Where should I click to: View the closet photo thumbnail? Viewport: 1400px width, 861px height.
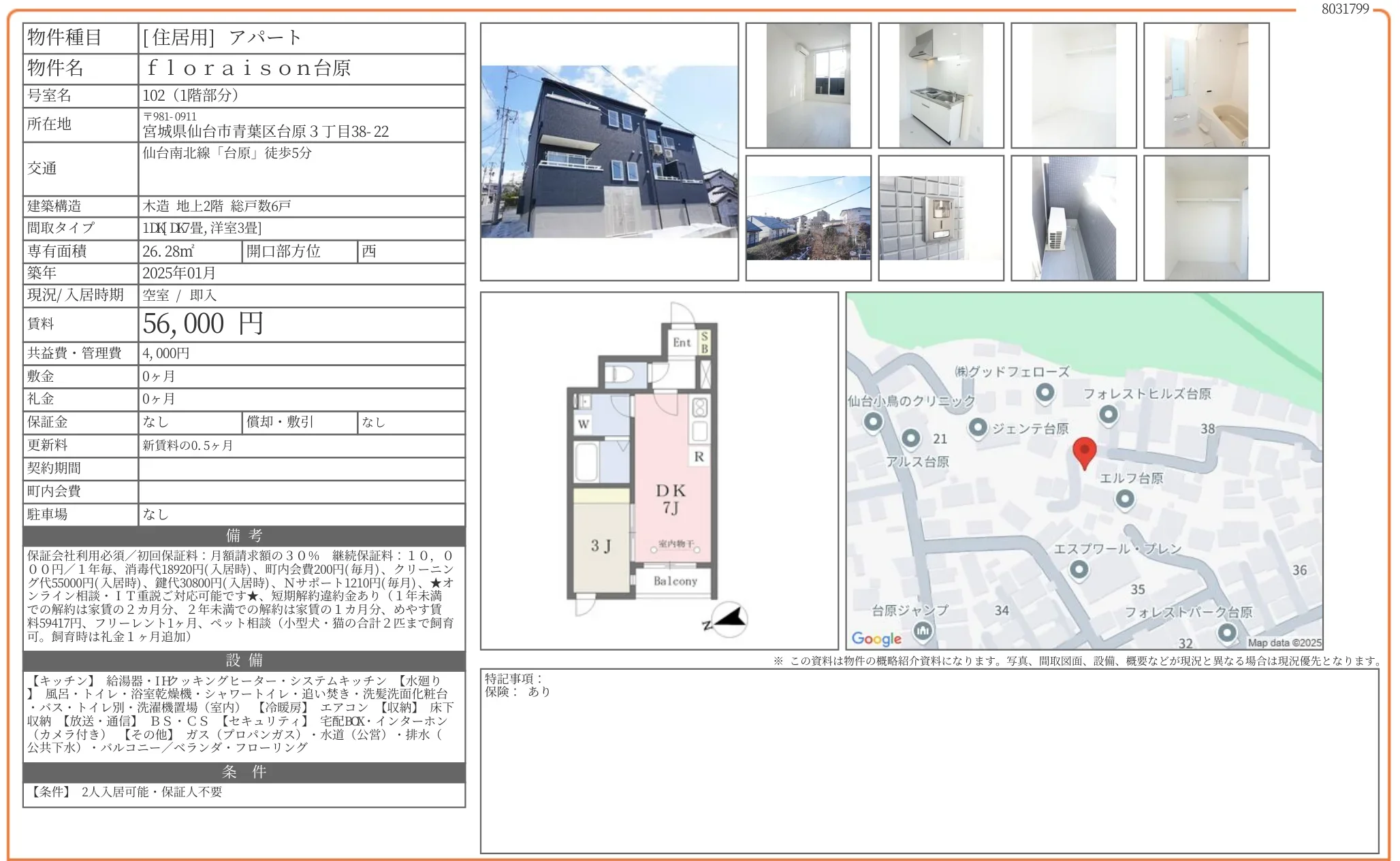(1208, 218)
